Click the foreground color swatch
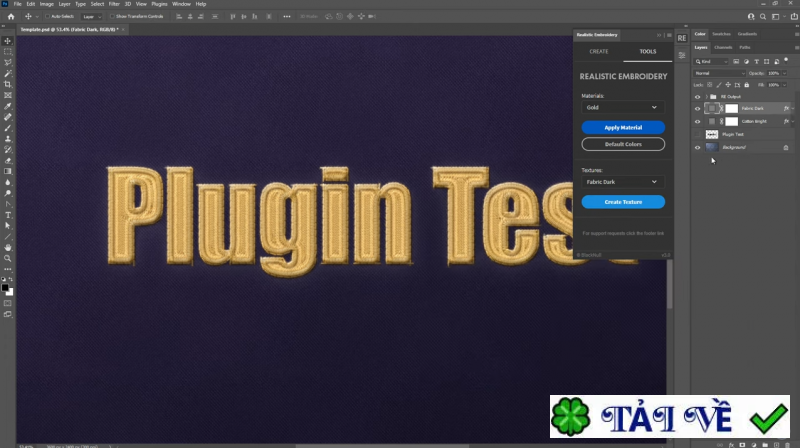The image size is (800, 448). coord(6,287)
